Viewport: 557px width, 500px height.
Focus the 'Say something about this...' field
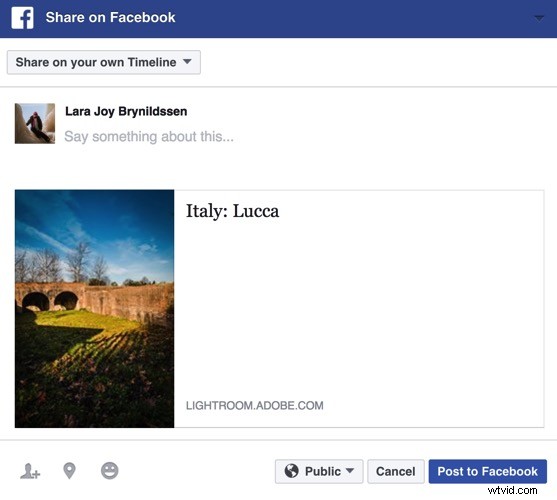coord(149,136)
